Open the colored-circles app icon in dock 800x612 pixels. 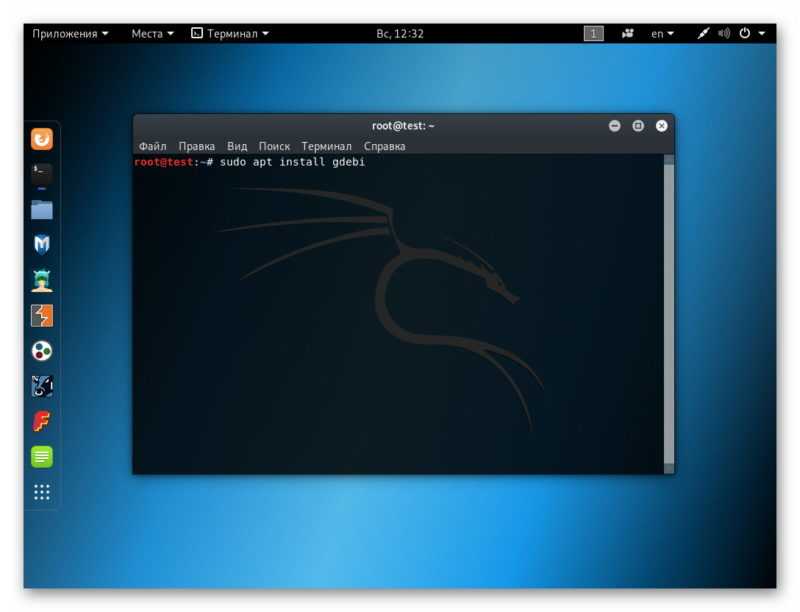tap(42, 351)
